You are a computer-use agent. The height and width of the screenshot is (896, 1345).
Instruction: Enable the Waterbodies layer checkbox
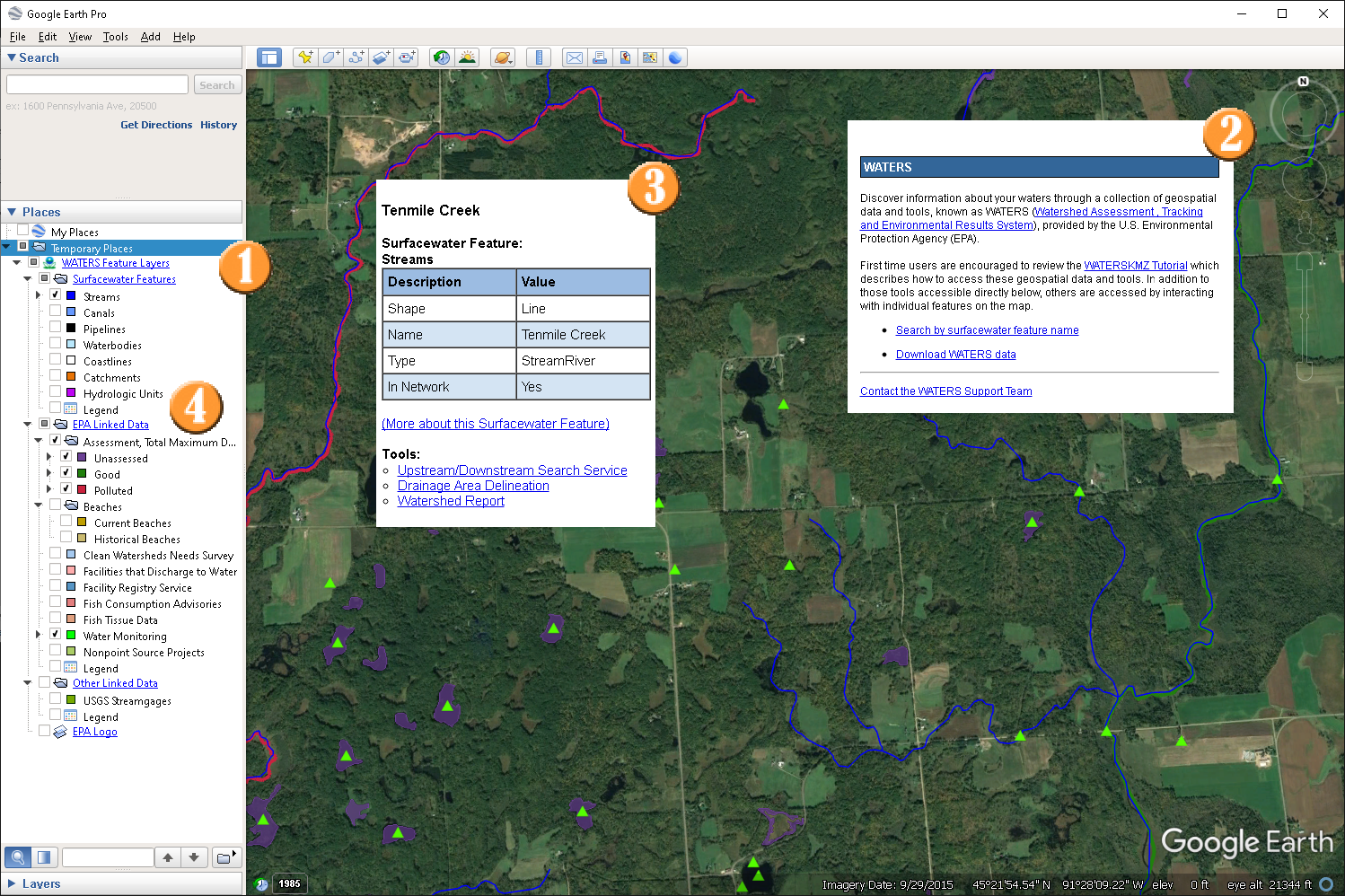click(x=56, y=344)
